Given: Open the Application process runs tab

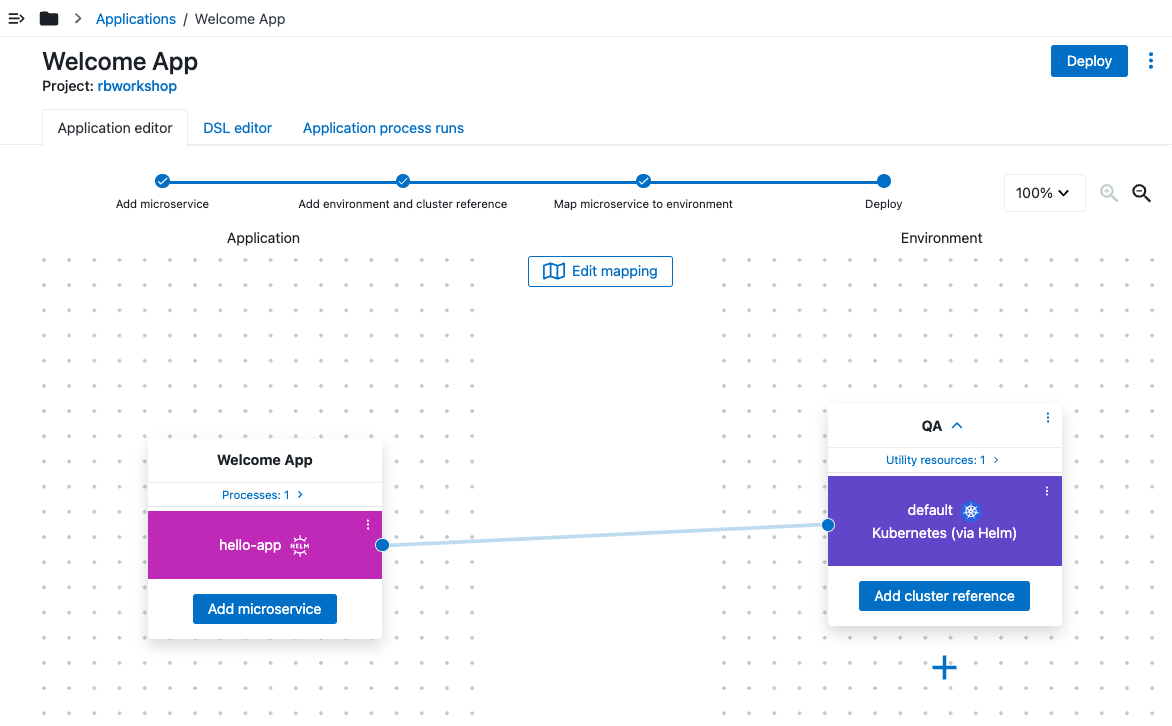Looking at the screenshot, I should pyautogui.click(x=383, y=128).
